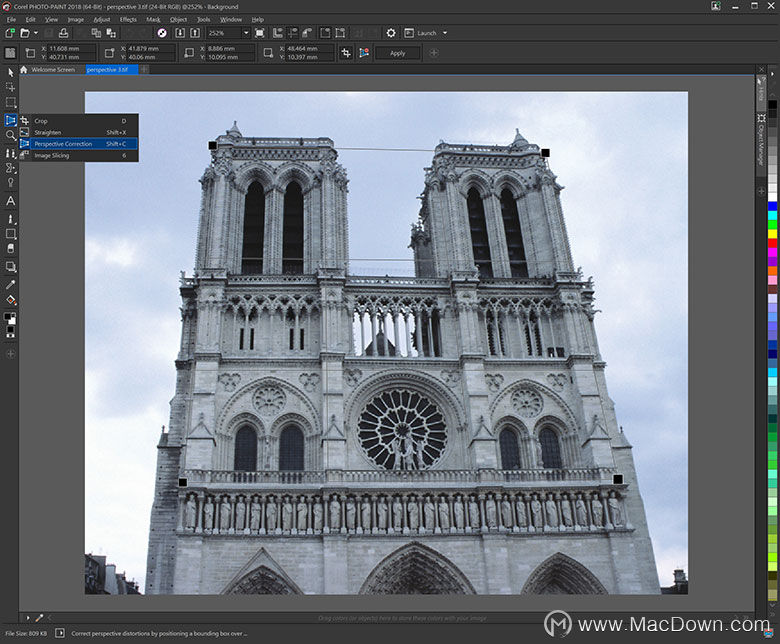Toggle the Show Rulers button
Screen dimensions: 780x644
click(278, 33)
